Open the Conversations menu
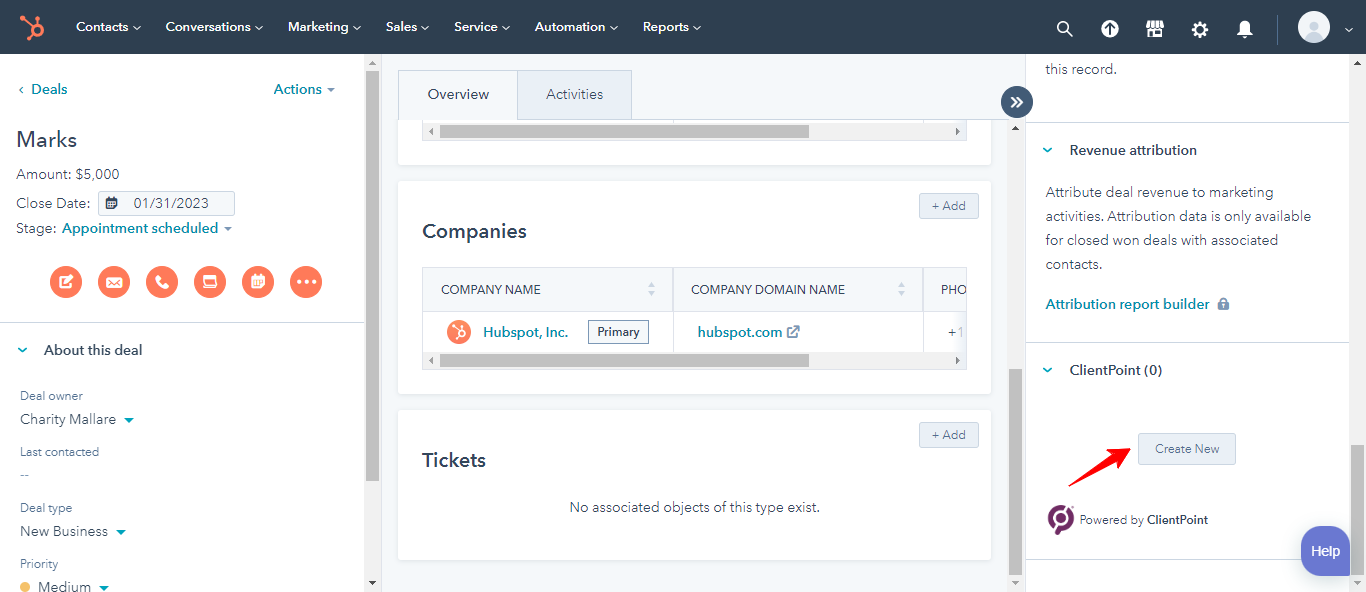The image size is (1366, 592). [x=214, y=27]
